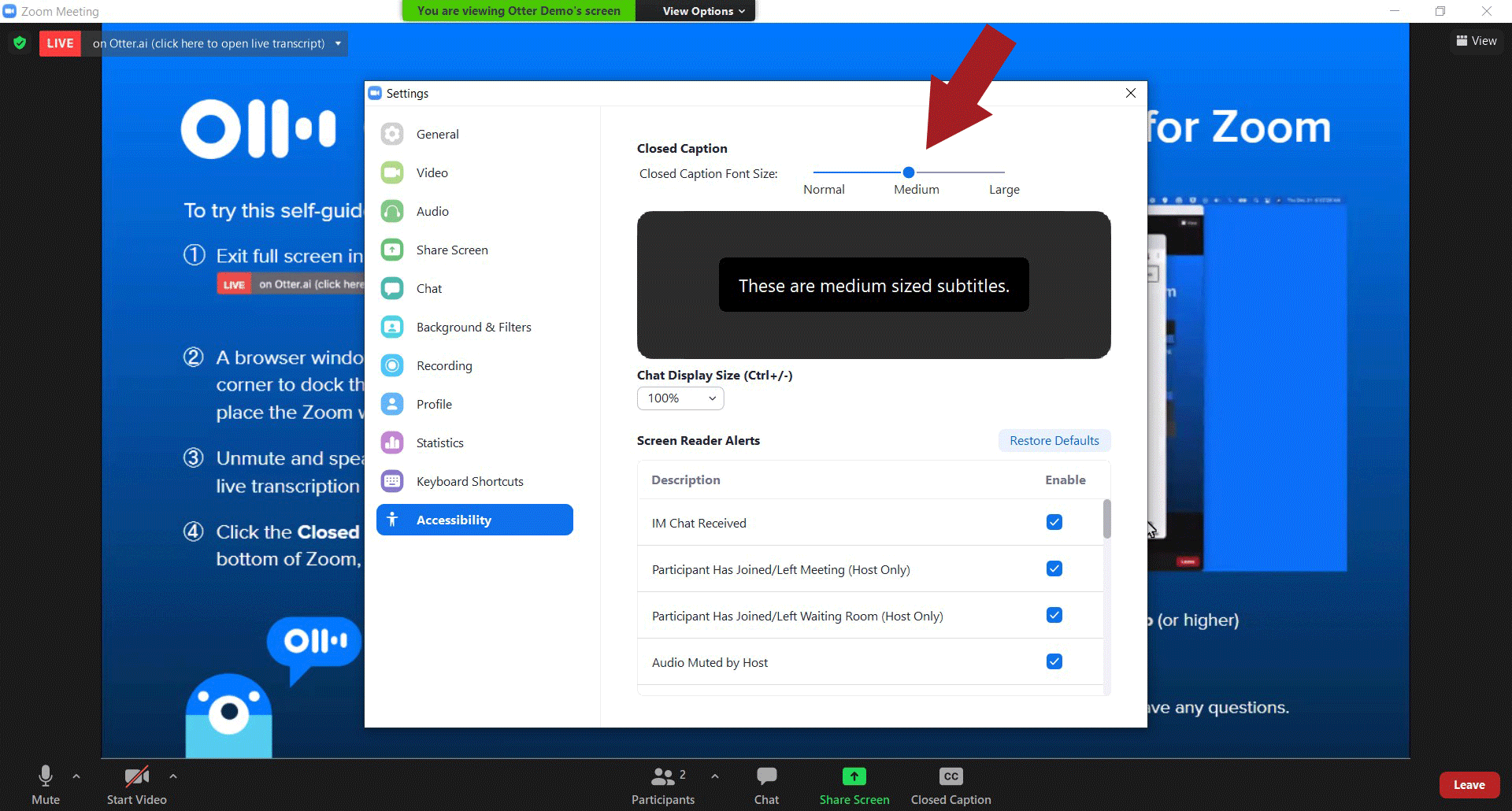
Task: Select Profile settings label
Action: tap(434, 404)
